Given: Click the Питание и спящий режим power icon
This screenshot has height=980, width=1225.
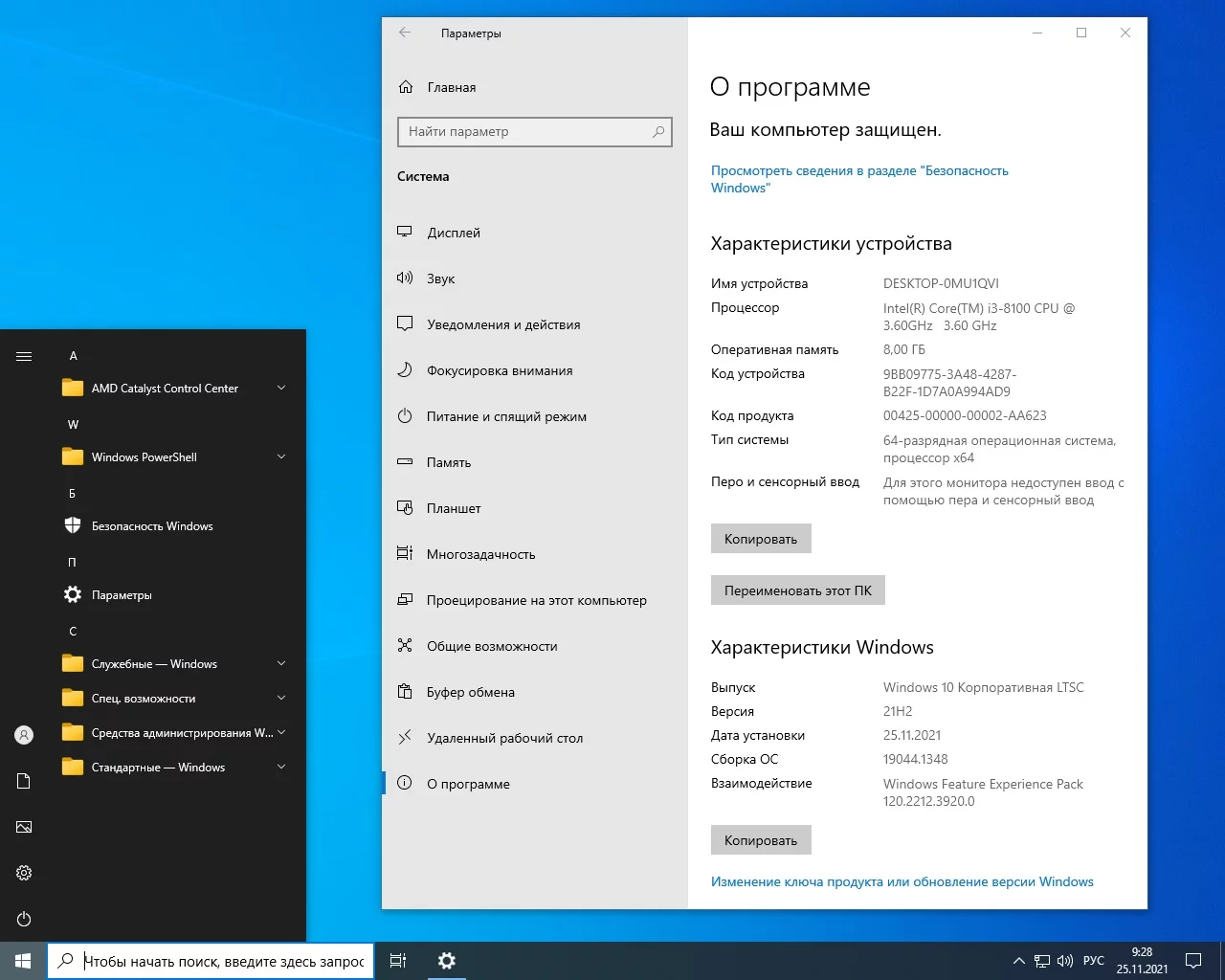Looking at the screenshot, I should [x=405, y=416].
